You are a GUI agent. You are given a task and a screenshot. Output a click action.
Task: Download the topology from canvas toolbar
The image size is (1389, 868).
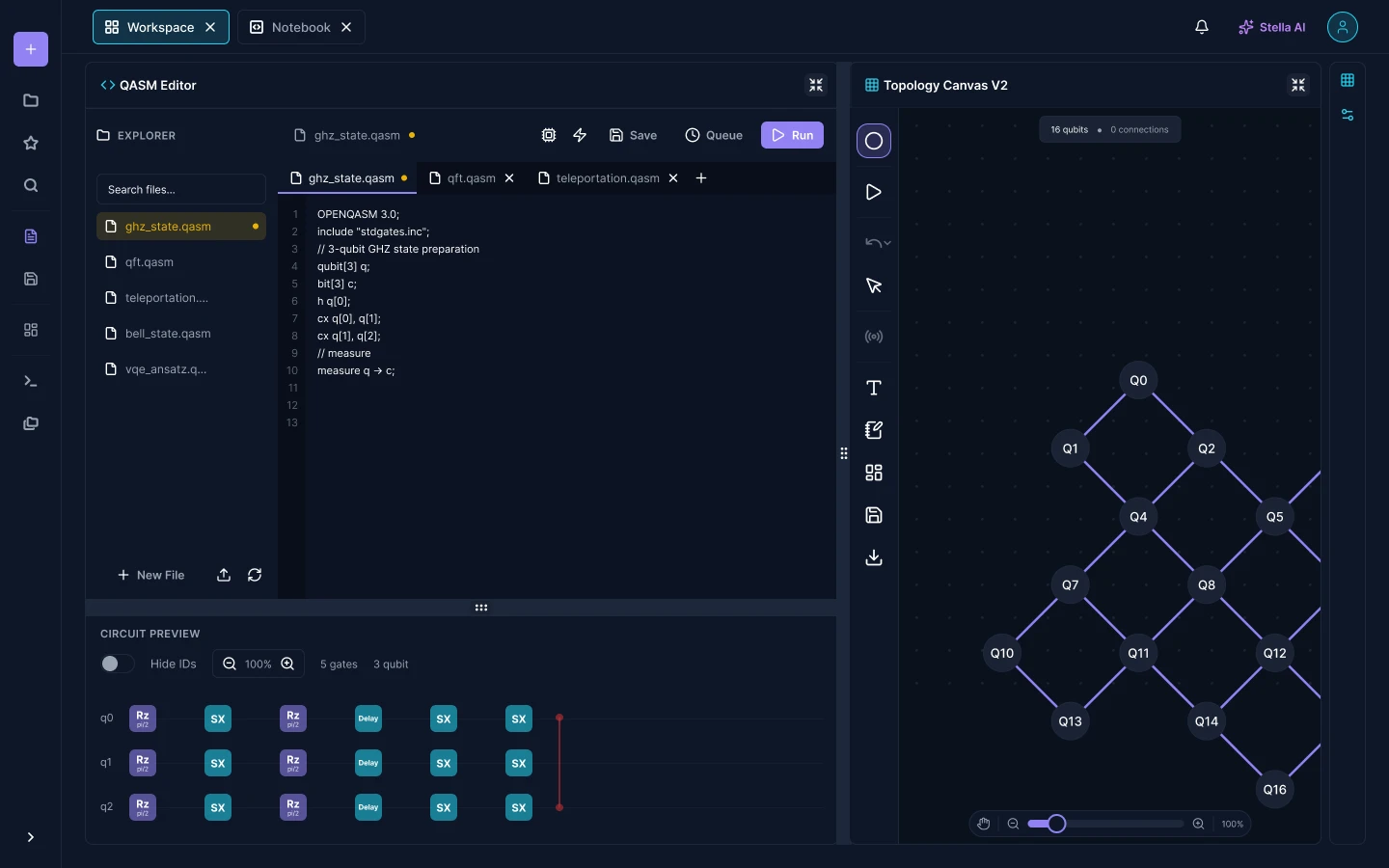coord(874,557)
